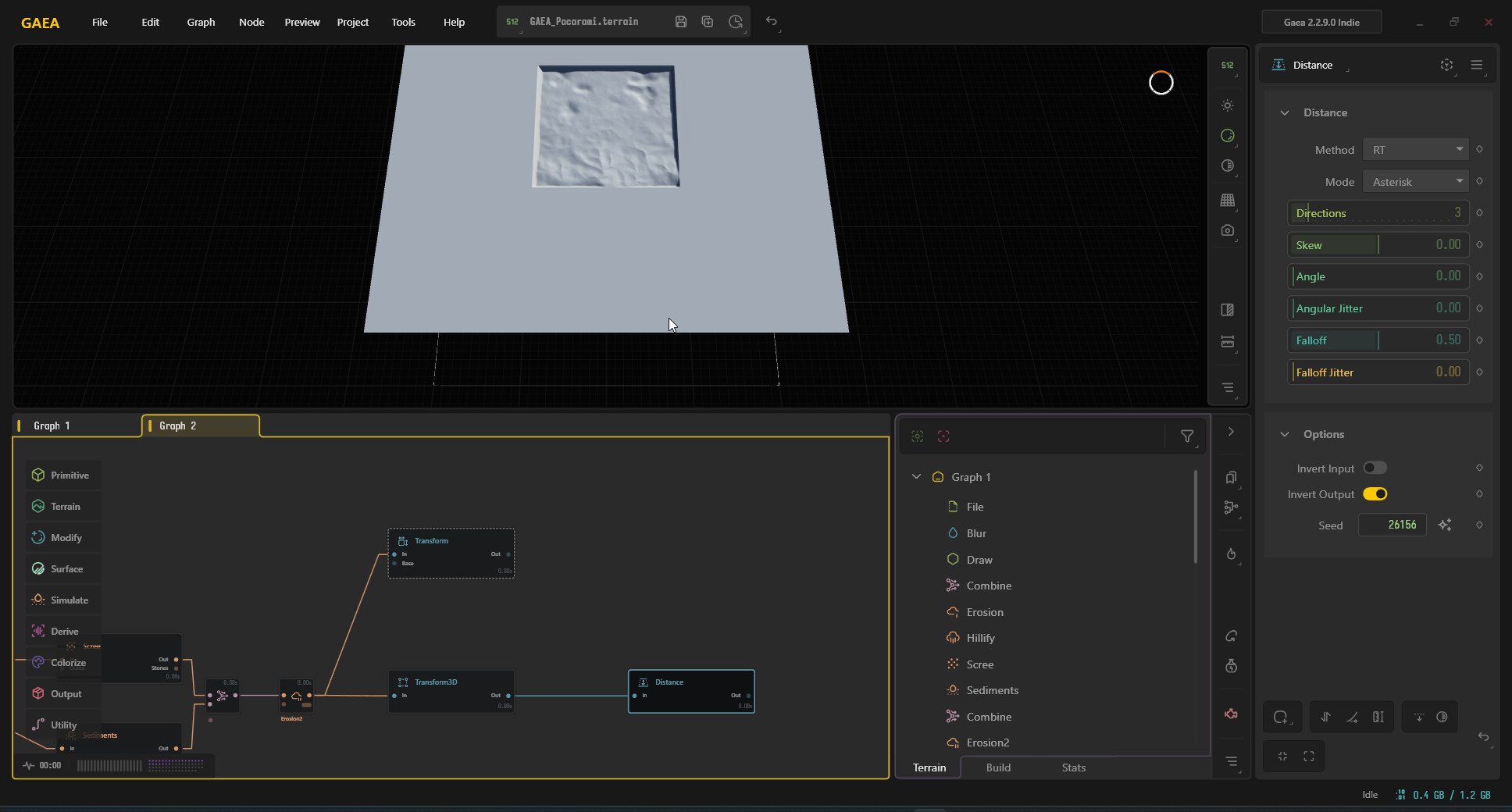
Task: Click the sun lighting icon in viewport toolbar
Action: (1228, 105)
